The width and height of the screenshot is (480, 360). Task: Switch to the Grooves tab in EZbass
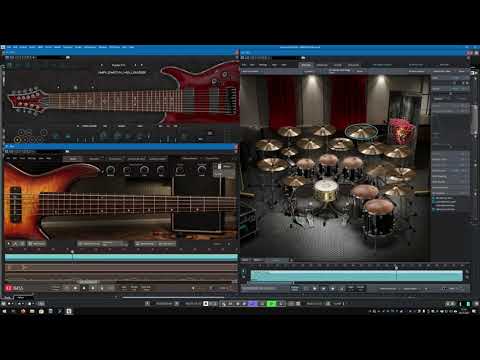click(x=94, y=159)
